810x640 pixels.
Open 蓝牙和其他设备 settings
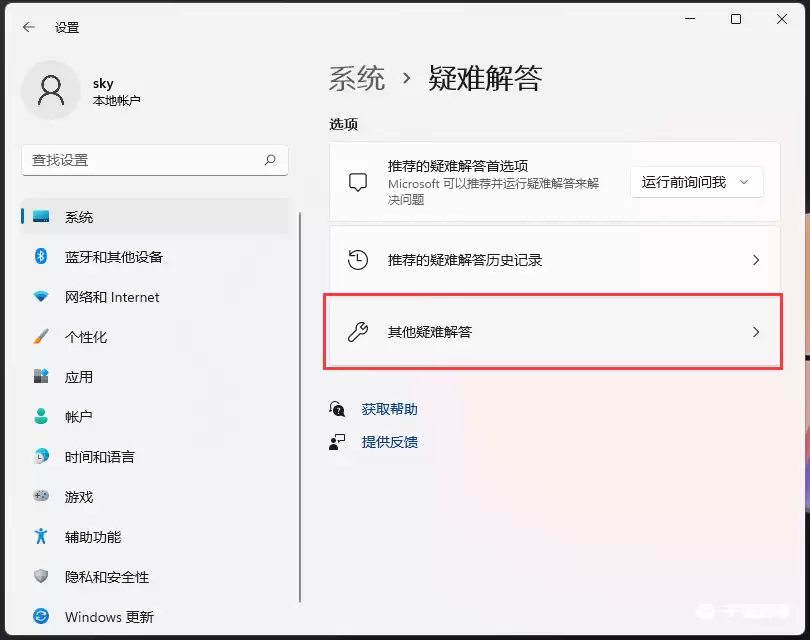click(x=113, y=257)
